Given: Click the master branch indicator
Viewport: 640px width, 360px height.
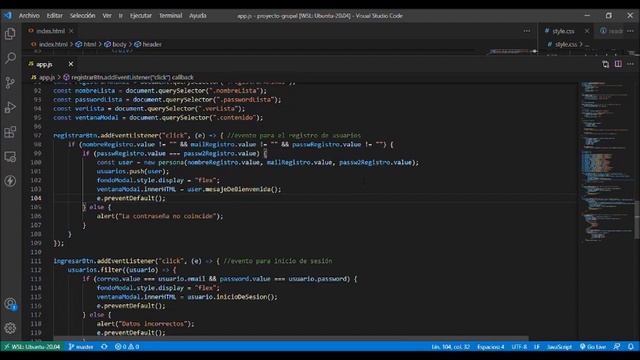Looking at the screenshot, I should point(81,347).
